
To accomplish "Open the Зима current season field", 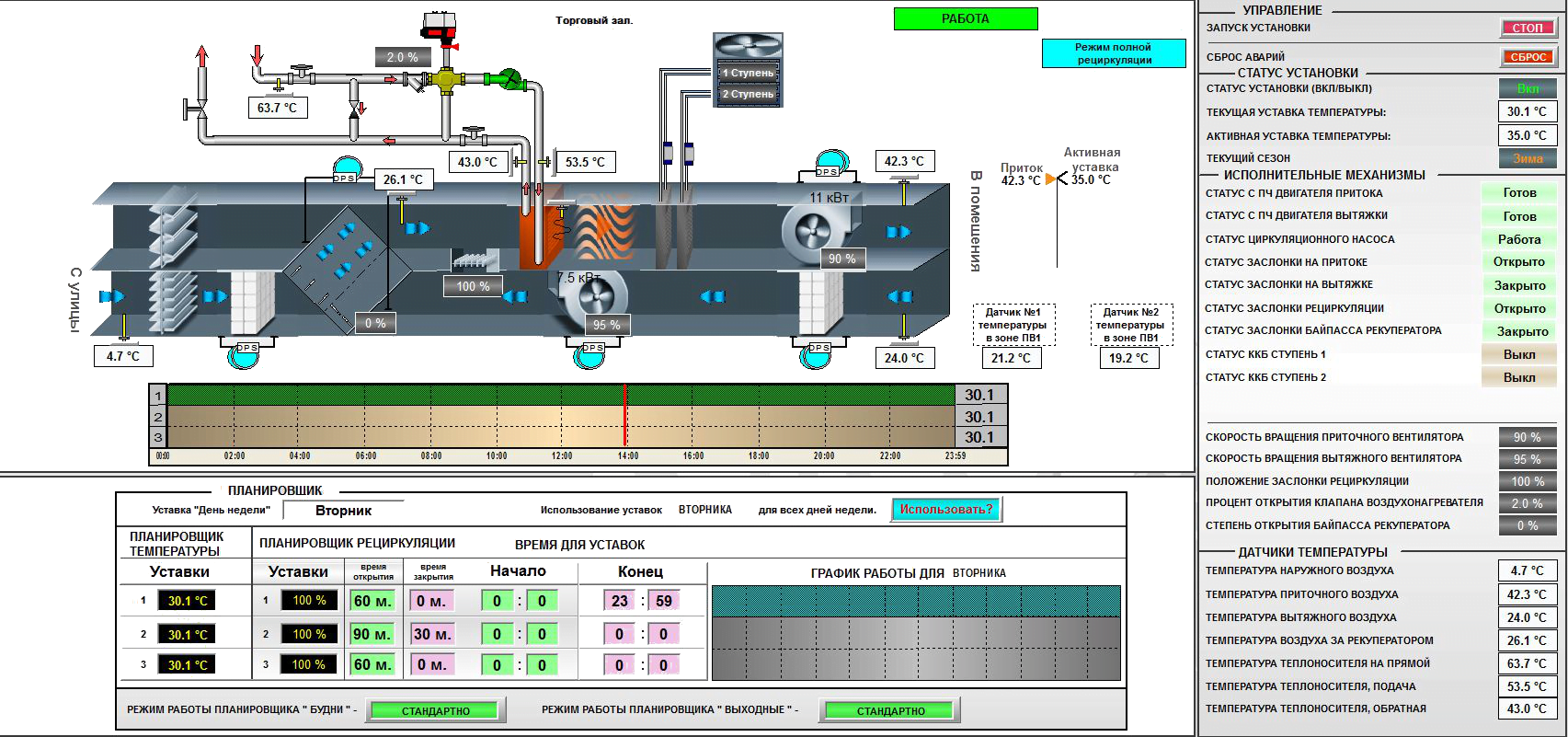I will [1528, 158].
